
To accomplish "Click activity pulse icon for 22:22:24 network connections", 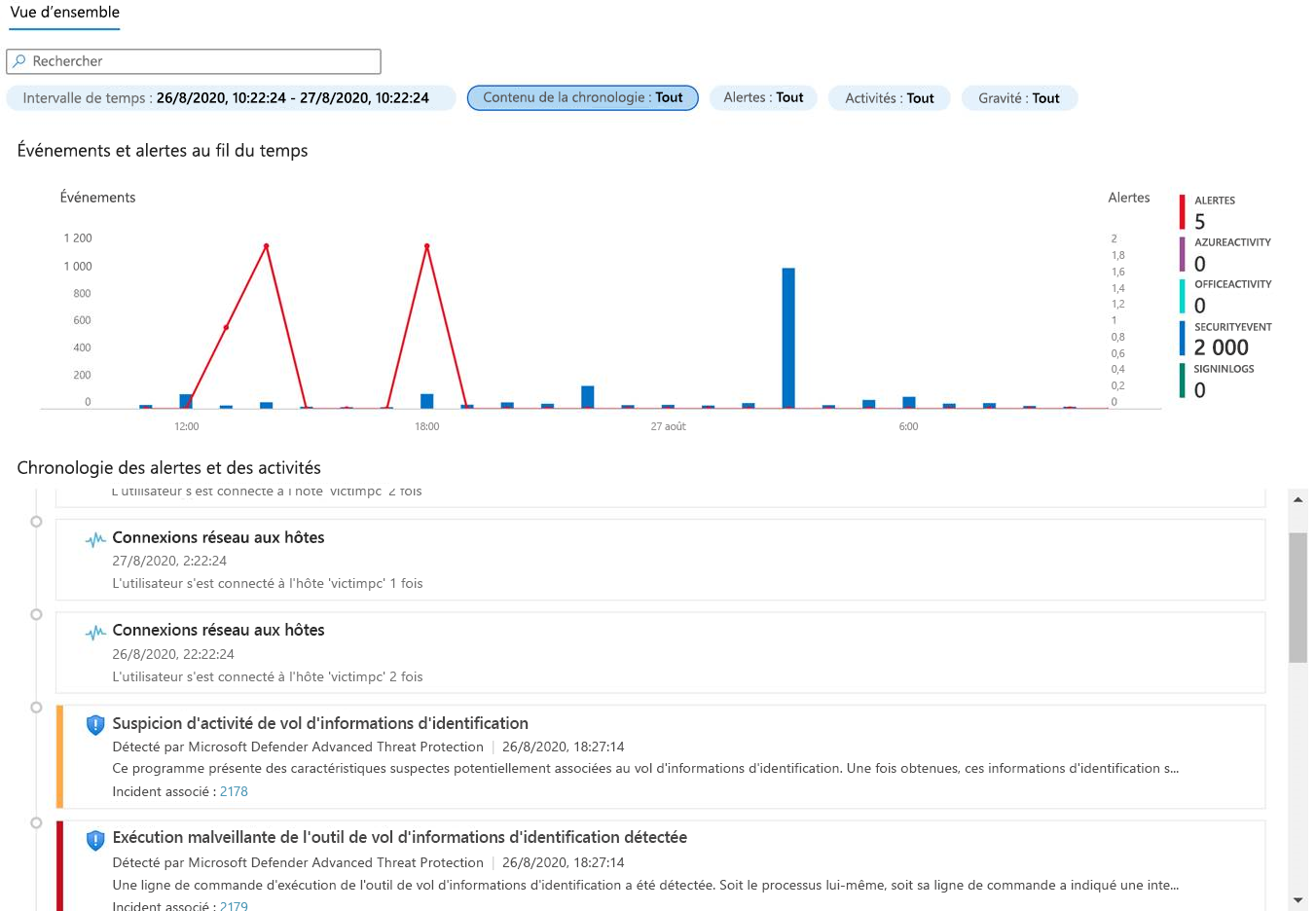I will click(x=95, y=633).
